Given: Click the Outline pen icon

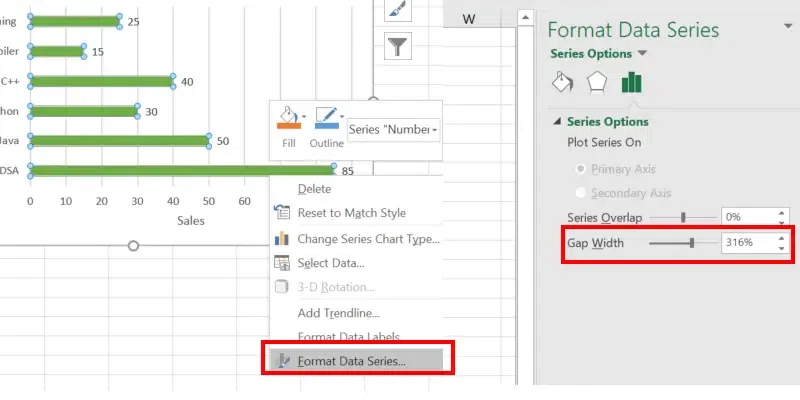Looking at the screenshot, I should [326, 118].
